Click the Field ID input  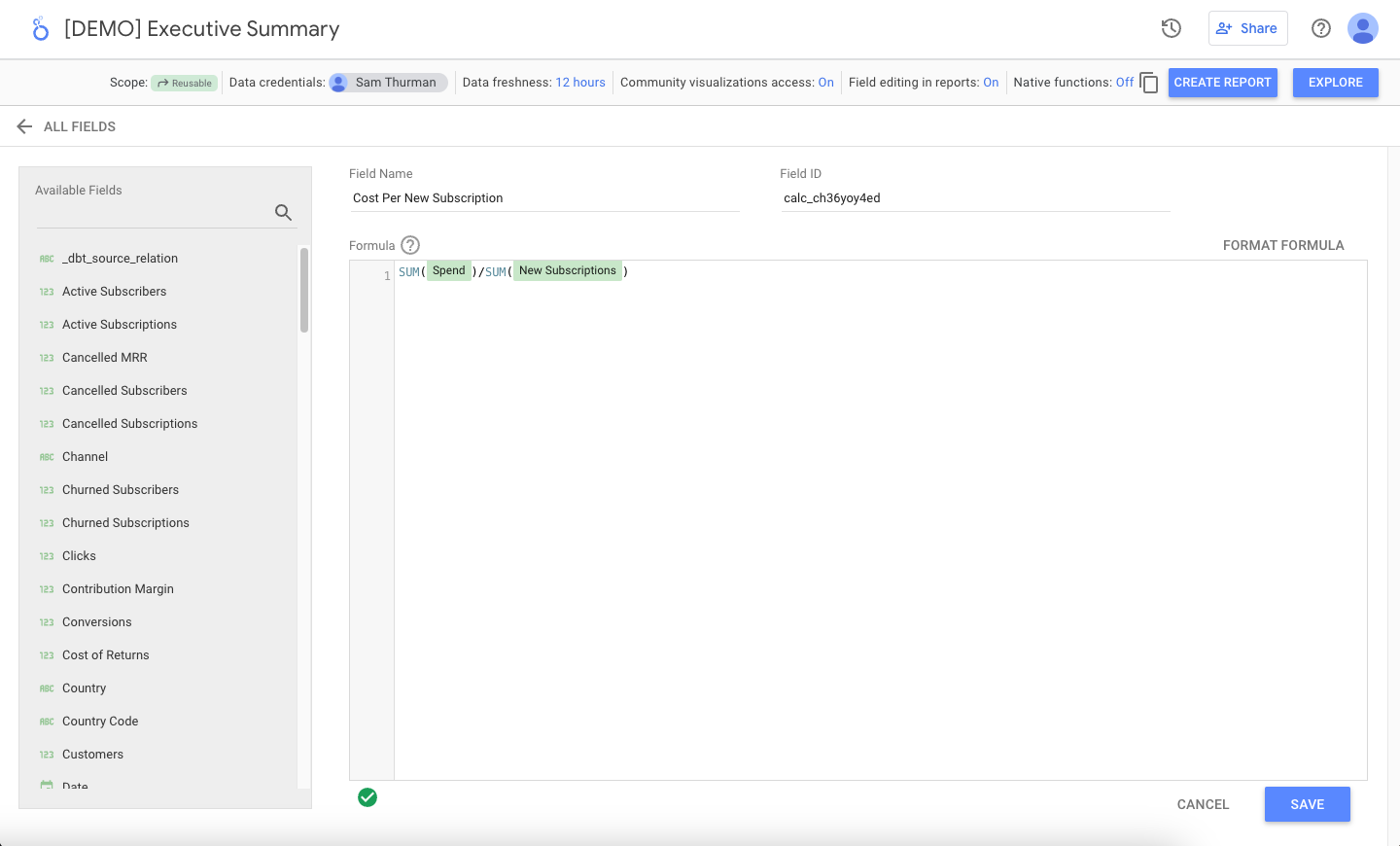(975, 198)
